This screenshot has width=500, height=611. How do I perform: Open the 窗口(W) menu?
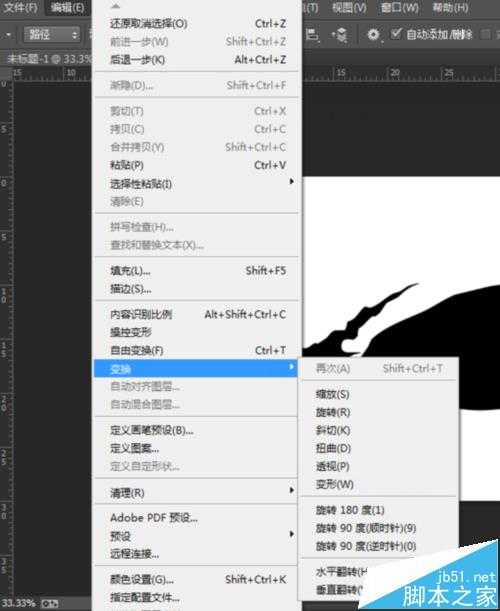[399, 7]
